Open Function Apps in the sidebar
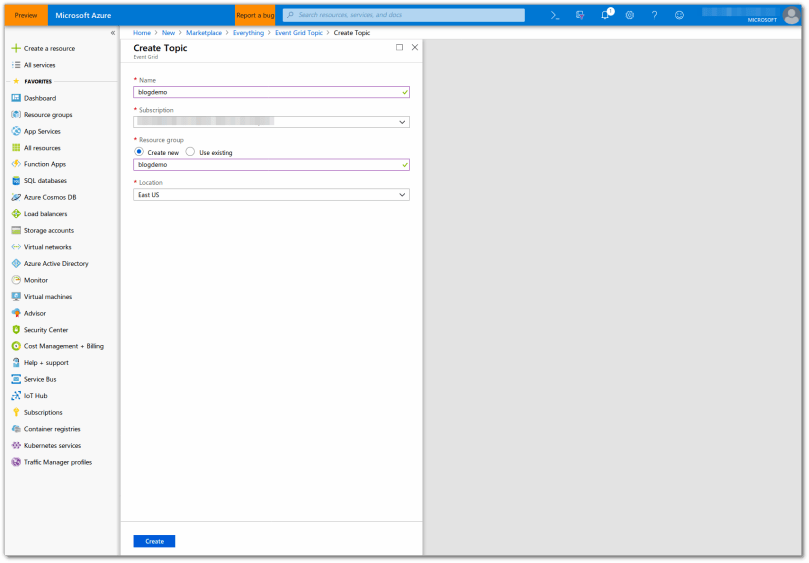The width and height of the screenshot is (809, 563). tap(44, 164)
